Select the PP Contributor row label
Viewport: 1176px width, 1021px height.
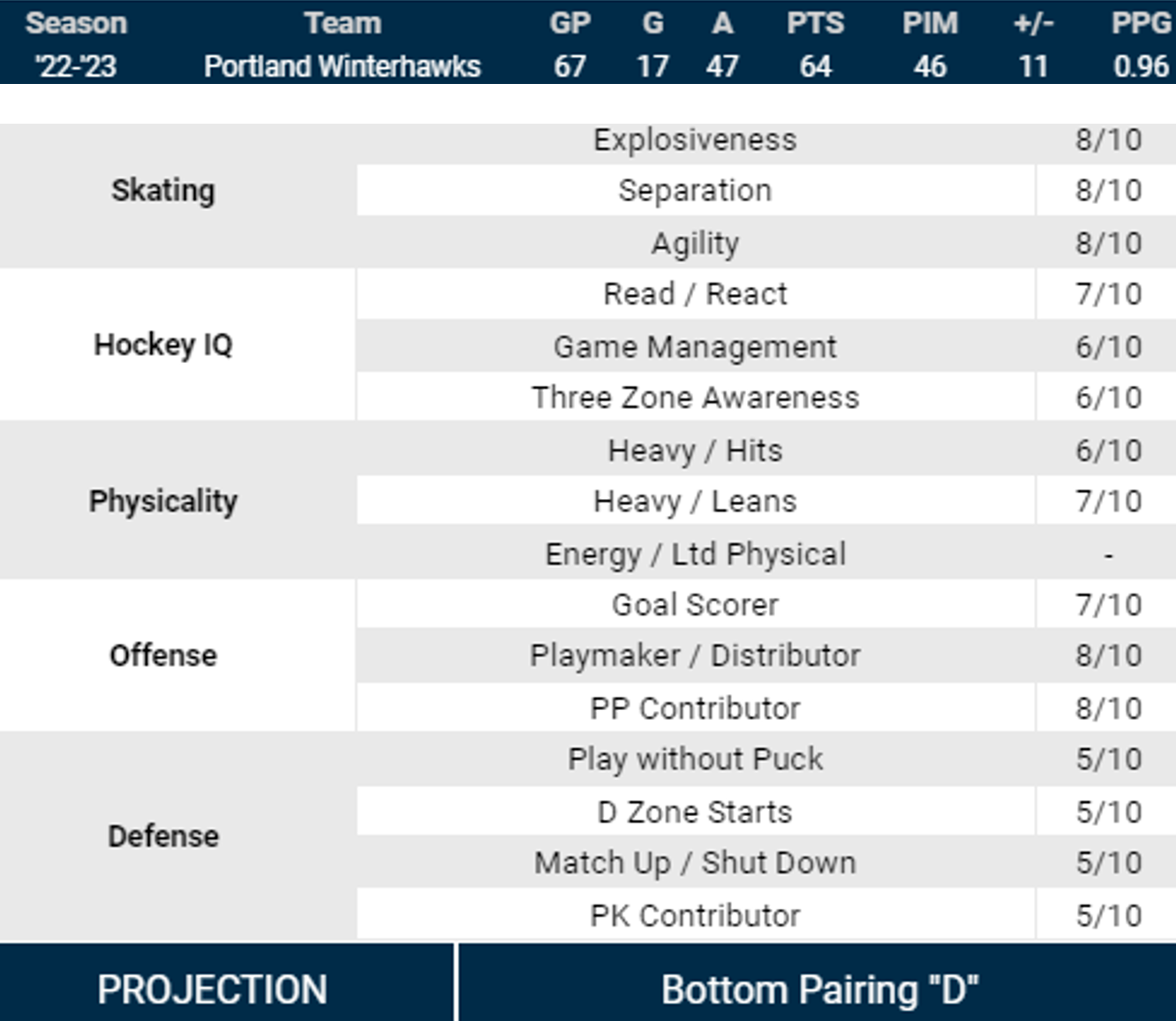695,708
